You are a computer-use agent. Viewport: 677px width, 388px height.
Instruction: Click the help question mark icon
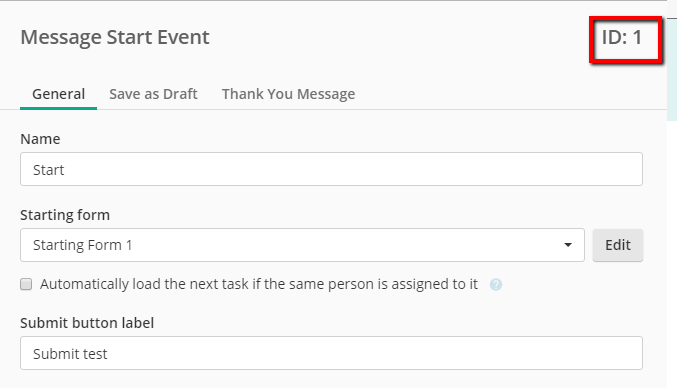pyautogui.click(x=496, y=284)
